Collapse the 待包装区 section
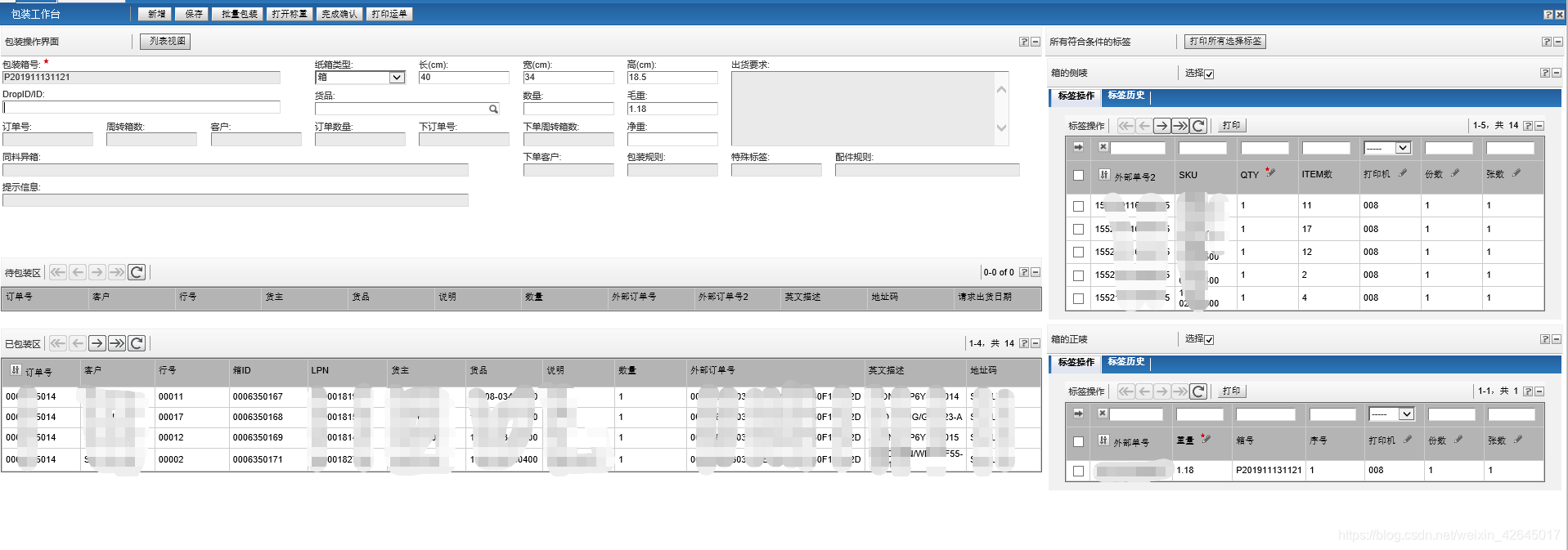 click(x=1036, y=272)
